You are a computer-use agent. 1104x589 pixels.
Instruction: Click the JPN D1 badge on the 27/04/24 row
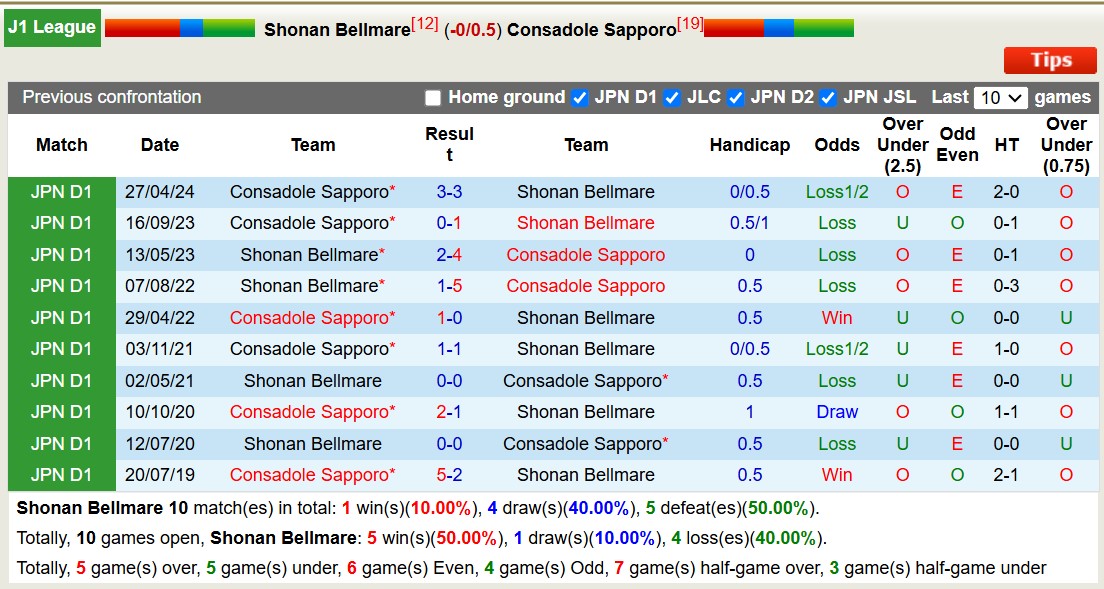61,192
